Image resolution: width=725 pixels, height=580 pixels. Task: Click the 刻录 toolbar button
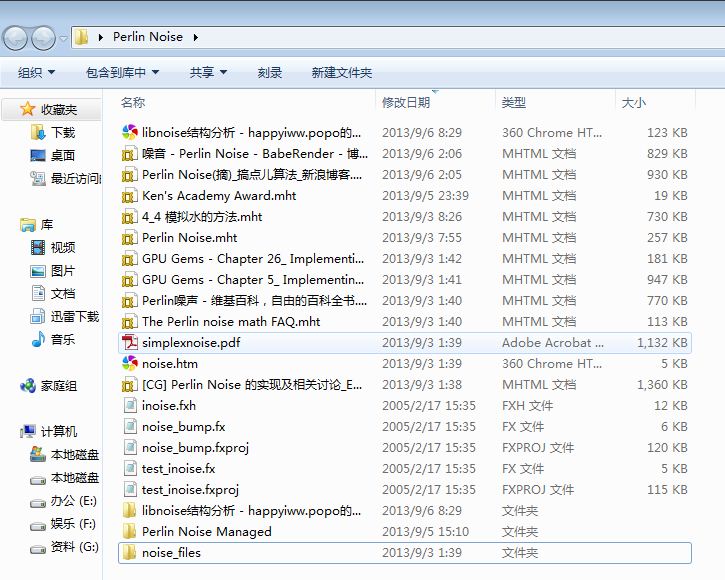coord(270,73)
